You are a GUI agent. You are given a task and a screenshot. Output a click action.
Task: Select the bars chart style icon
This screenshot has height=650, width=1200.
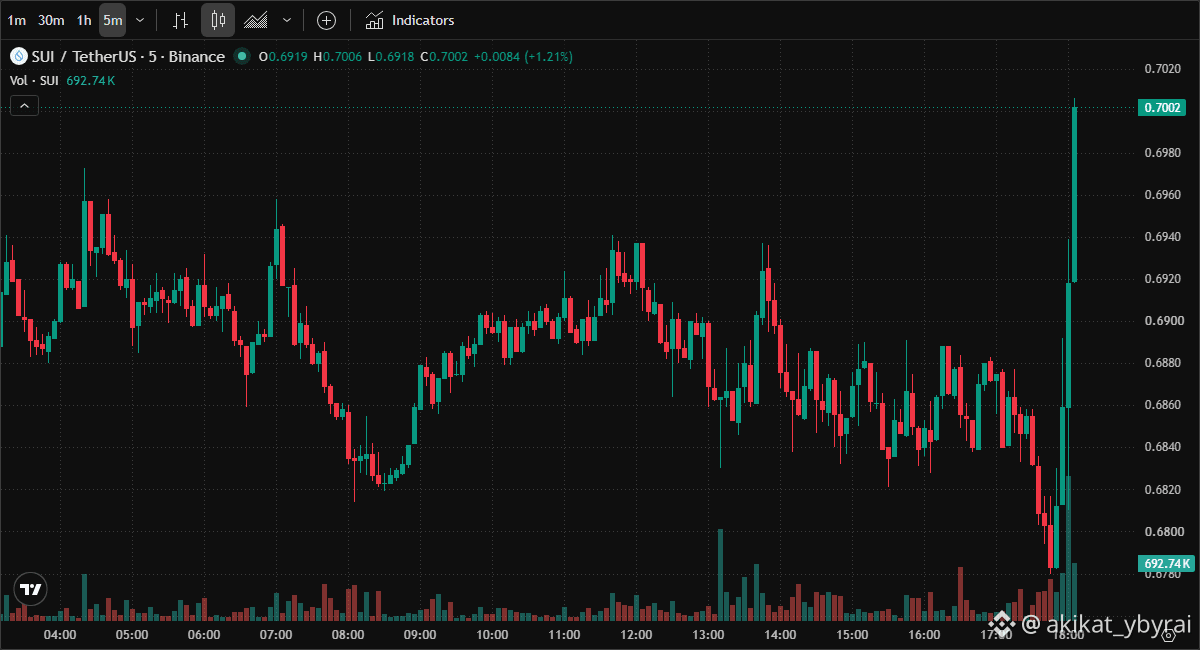180,20
